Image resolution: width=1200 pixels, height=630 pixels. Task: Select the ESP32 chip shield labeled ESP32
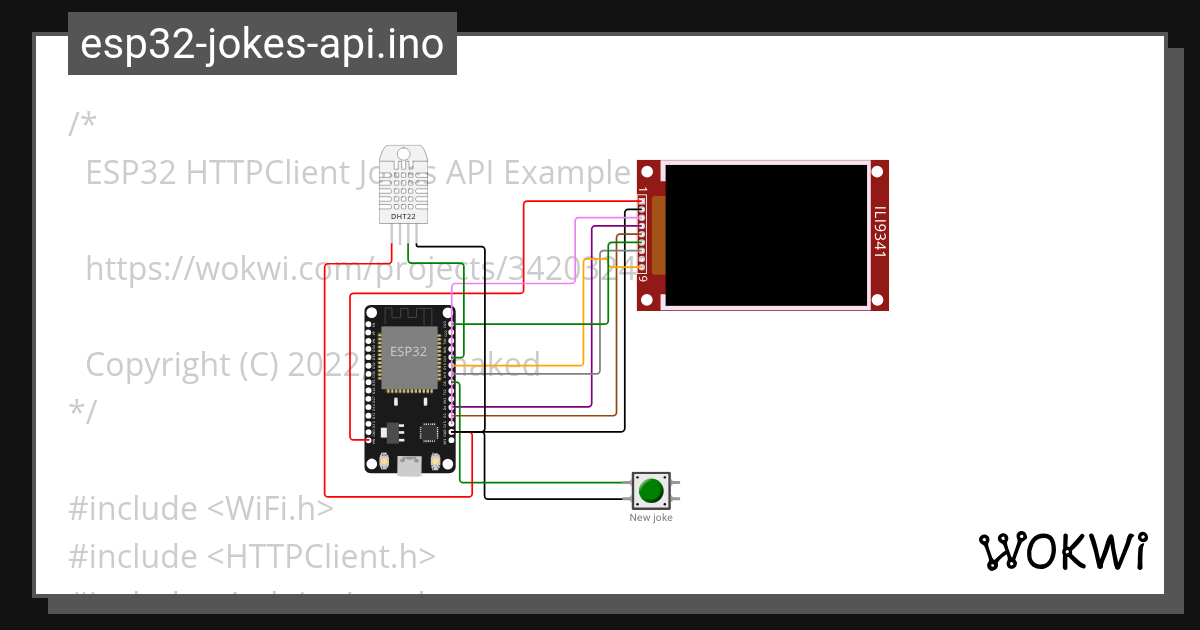(x=408, y=352)
